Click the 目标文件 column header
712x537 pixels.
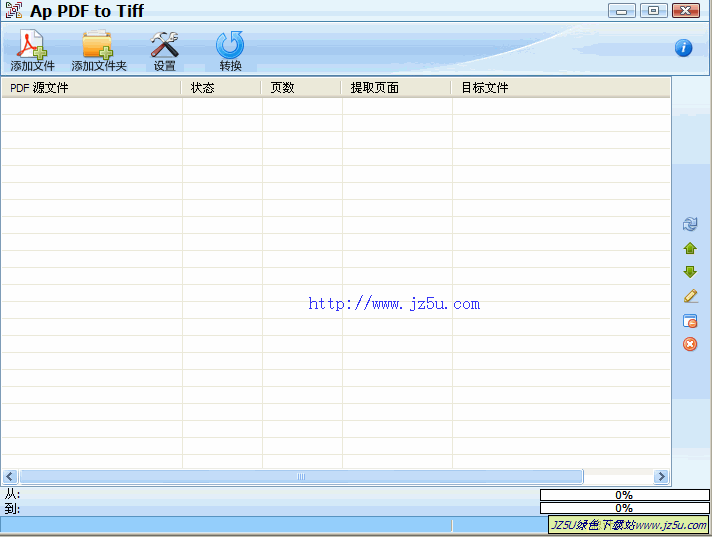[561, 88]
